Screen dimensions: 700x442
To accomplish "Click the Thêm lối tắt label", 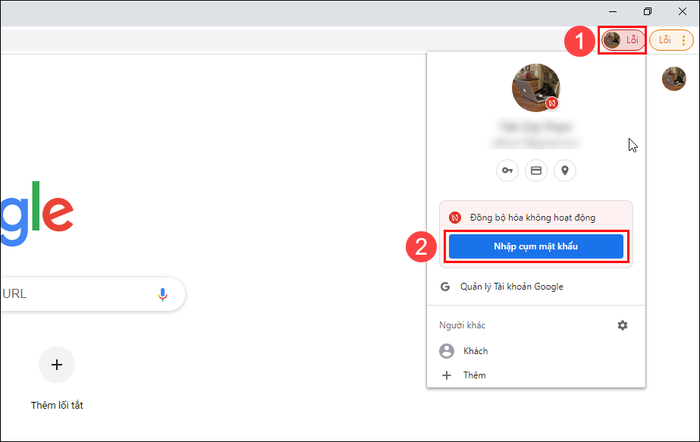I will [x=57, y=405].
